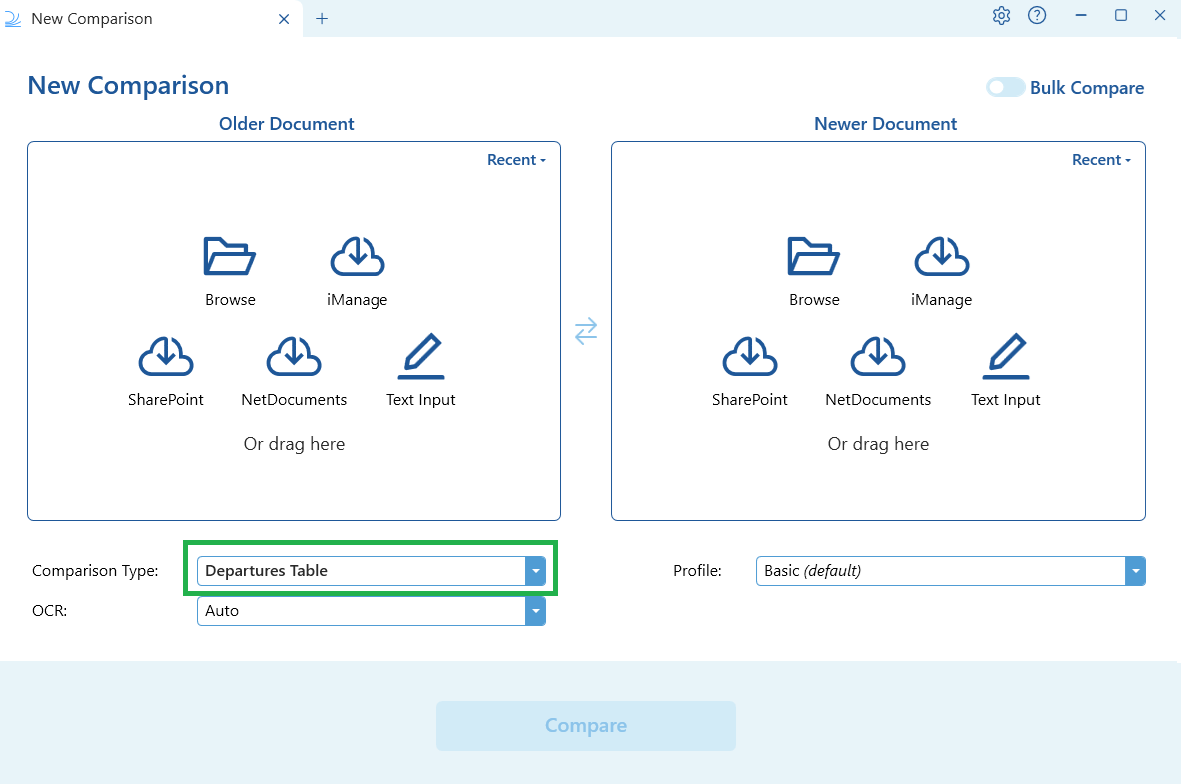Click the Older Document heading
The image size is (1181, 784).
286,124
